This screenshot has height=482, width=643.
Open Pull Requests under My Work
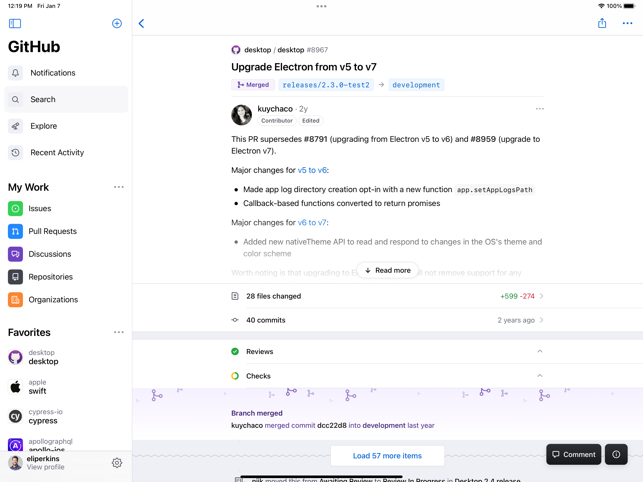click(66, 231)
